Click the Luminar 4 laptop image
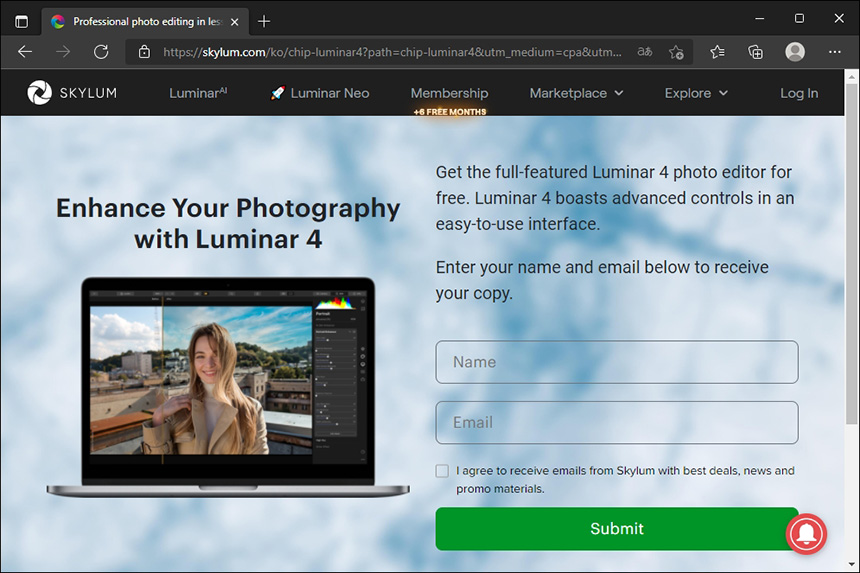The image size is (860, 573). 228,387
